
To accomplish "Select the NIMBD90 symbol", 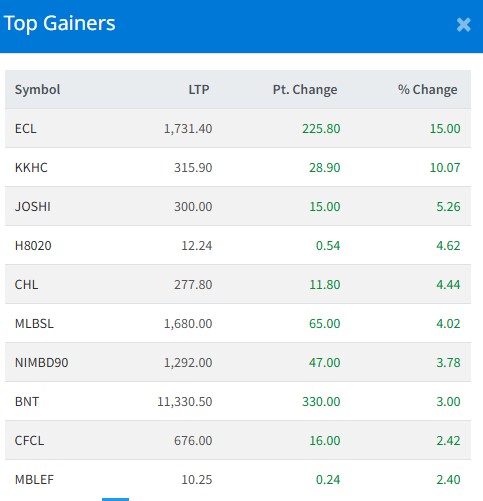I will click(41, 362).
